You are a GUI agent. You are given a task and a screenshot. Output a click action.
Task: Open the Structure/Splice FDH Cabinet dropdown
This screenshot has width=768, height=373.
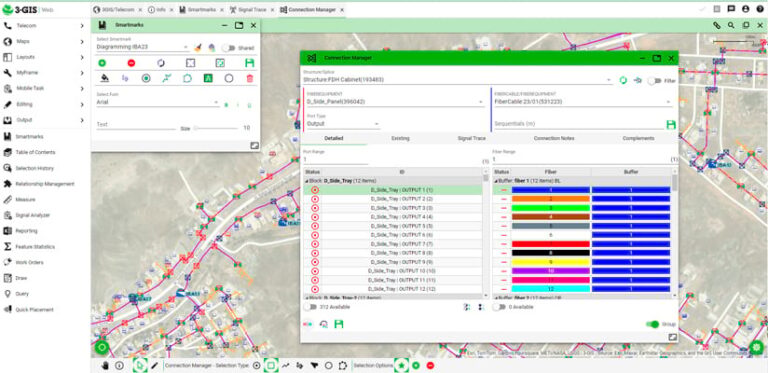457,79
